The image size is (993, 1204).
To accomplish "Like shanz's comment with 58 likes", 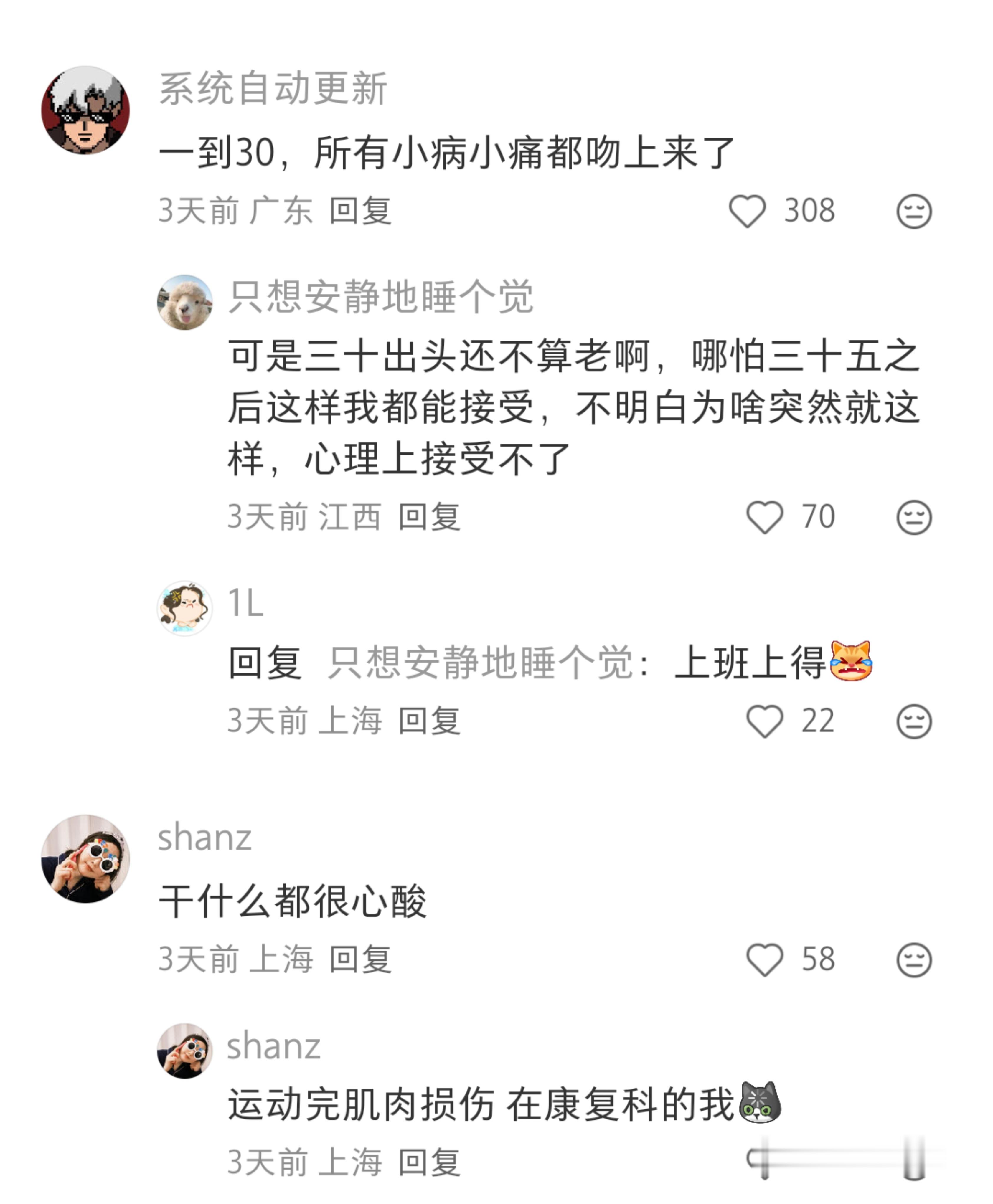I will coord(765,959).
